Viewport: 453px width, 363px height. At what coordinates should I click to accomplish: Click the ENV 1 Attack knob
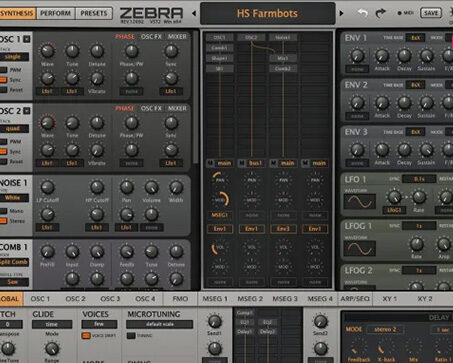pos(382,56)
